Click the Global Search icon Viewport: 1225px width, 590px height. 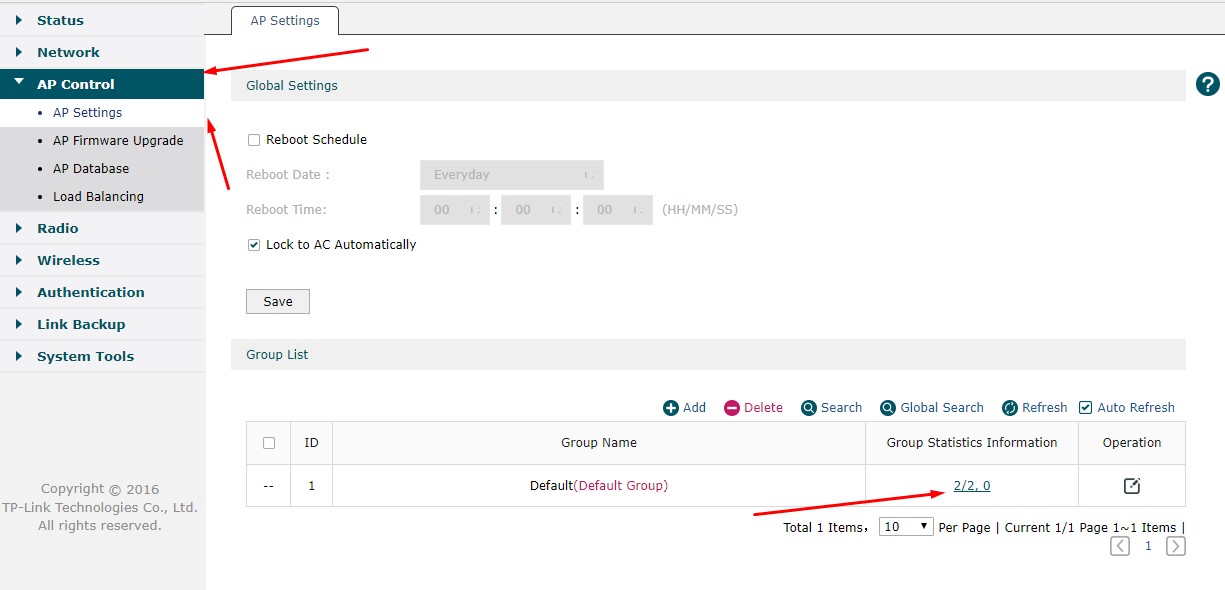click(x=888, y=408)
